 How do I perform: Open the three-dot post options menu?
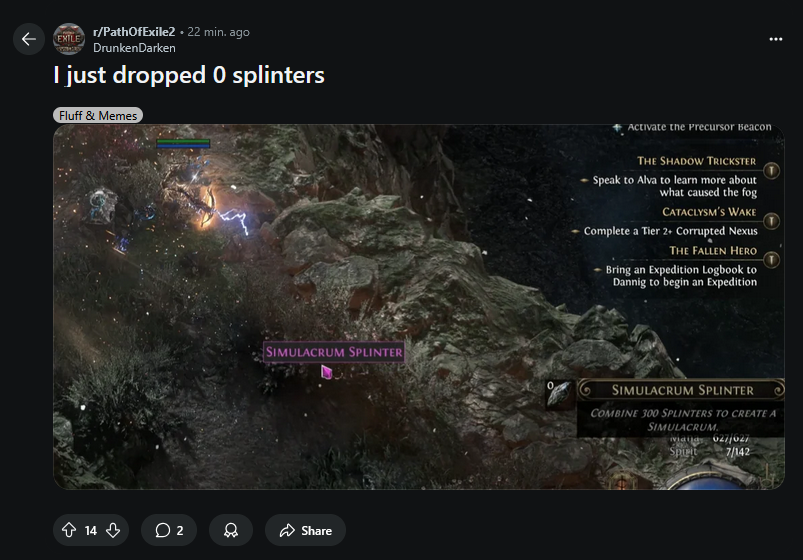(x=775, y=39)
